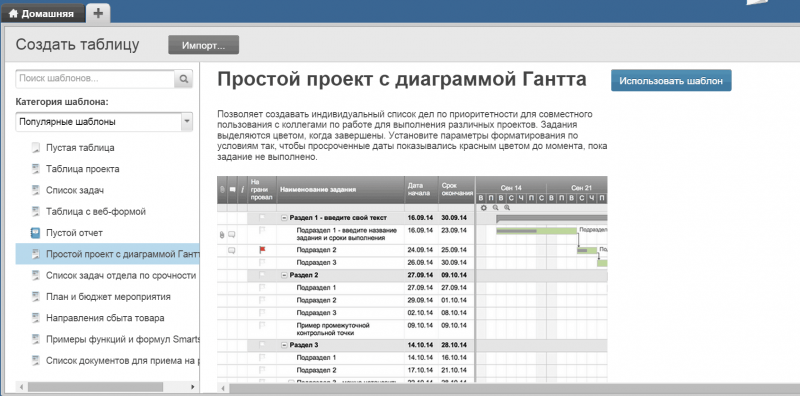
Task: Click the Пустой отчет report icon
Action: (35, 233)
